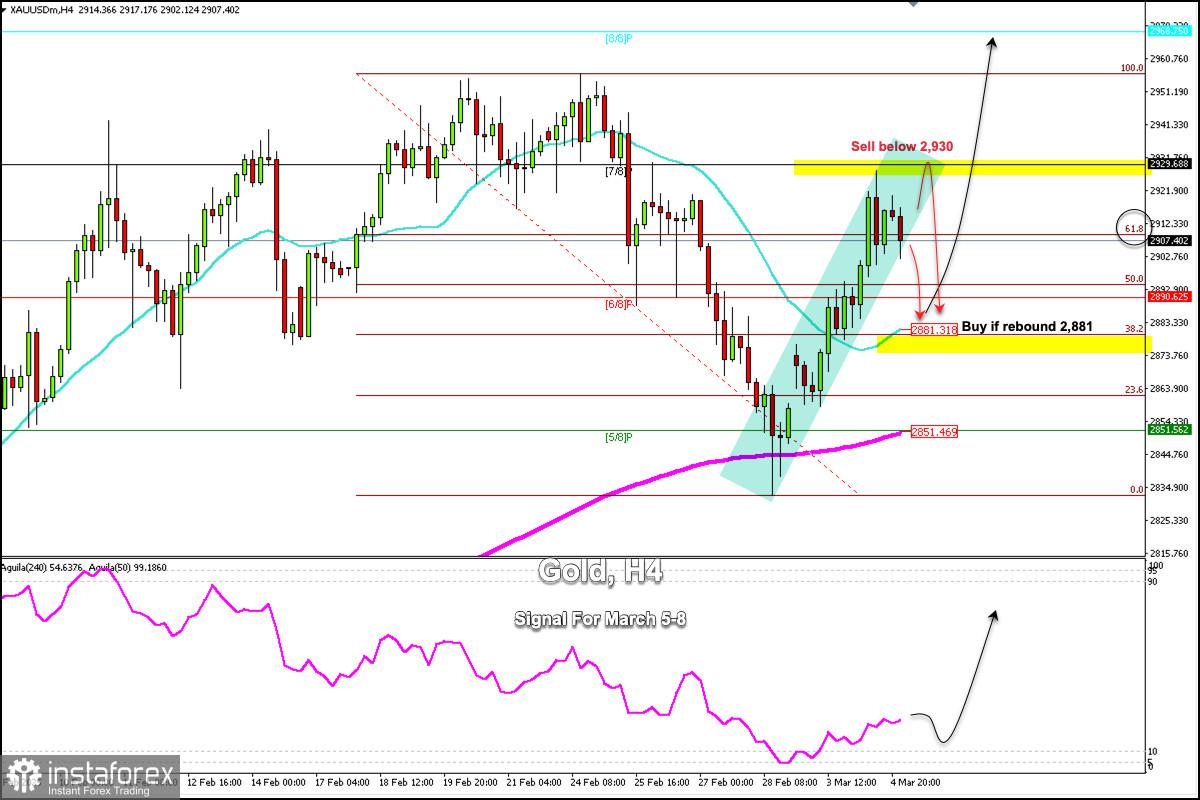Click the 2902.760 price axis value
1200x800 pixels.
tap(1169, 256)
